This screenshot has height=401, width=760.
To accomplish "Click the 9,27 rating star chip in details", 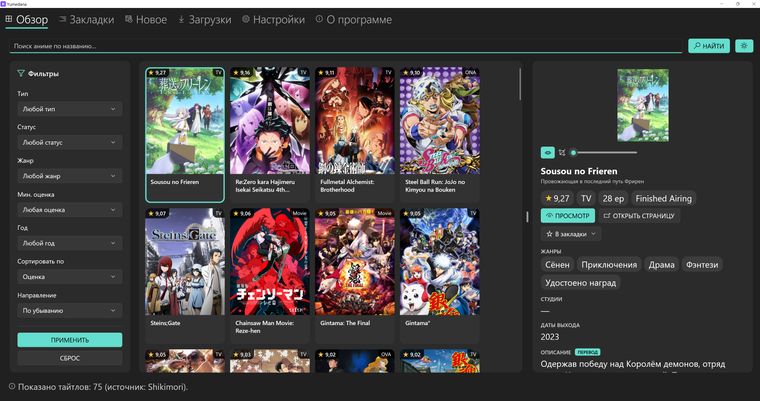I will (557, 198).
